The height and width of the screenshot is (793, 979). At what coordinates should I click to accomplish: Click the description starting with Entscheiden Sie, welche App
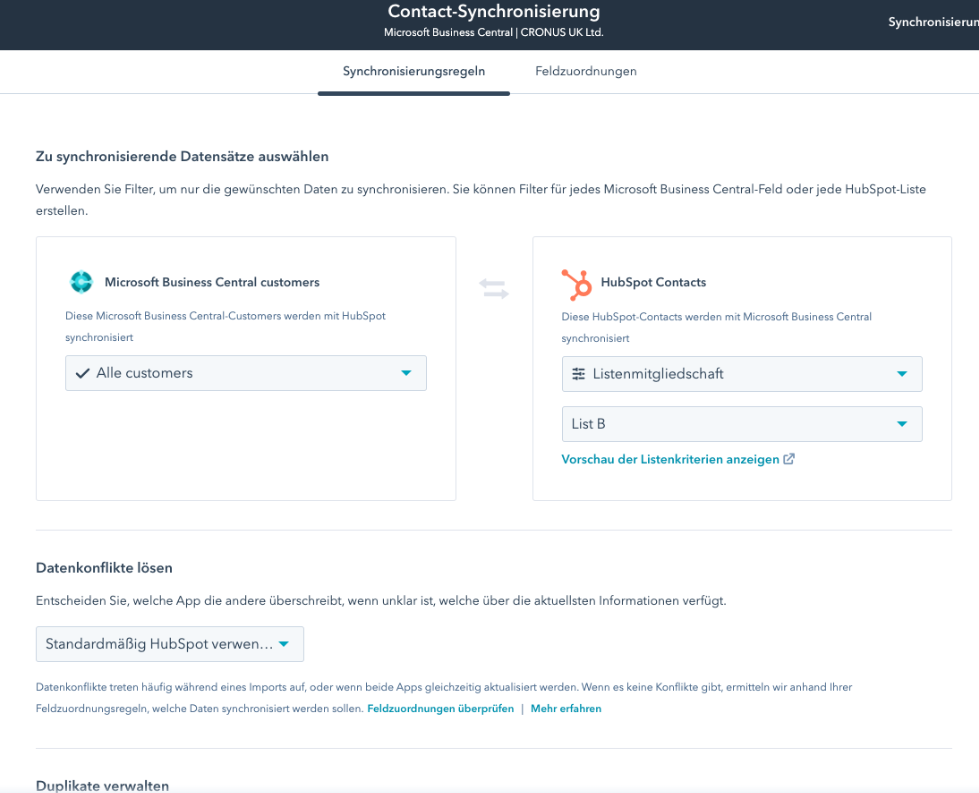tap(381, 601)
